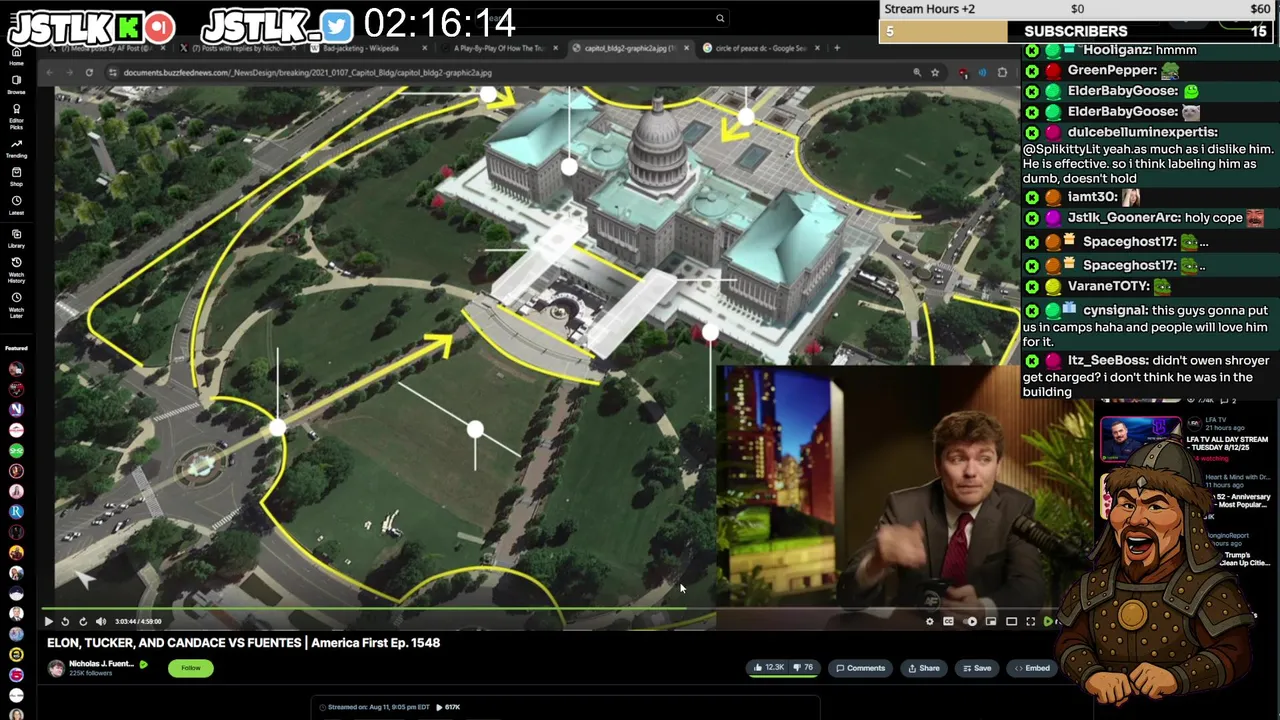Open Editor Picks in sidebar

click(x=16, y=116)
